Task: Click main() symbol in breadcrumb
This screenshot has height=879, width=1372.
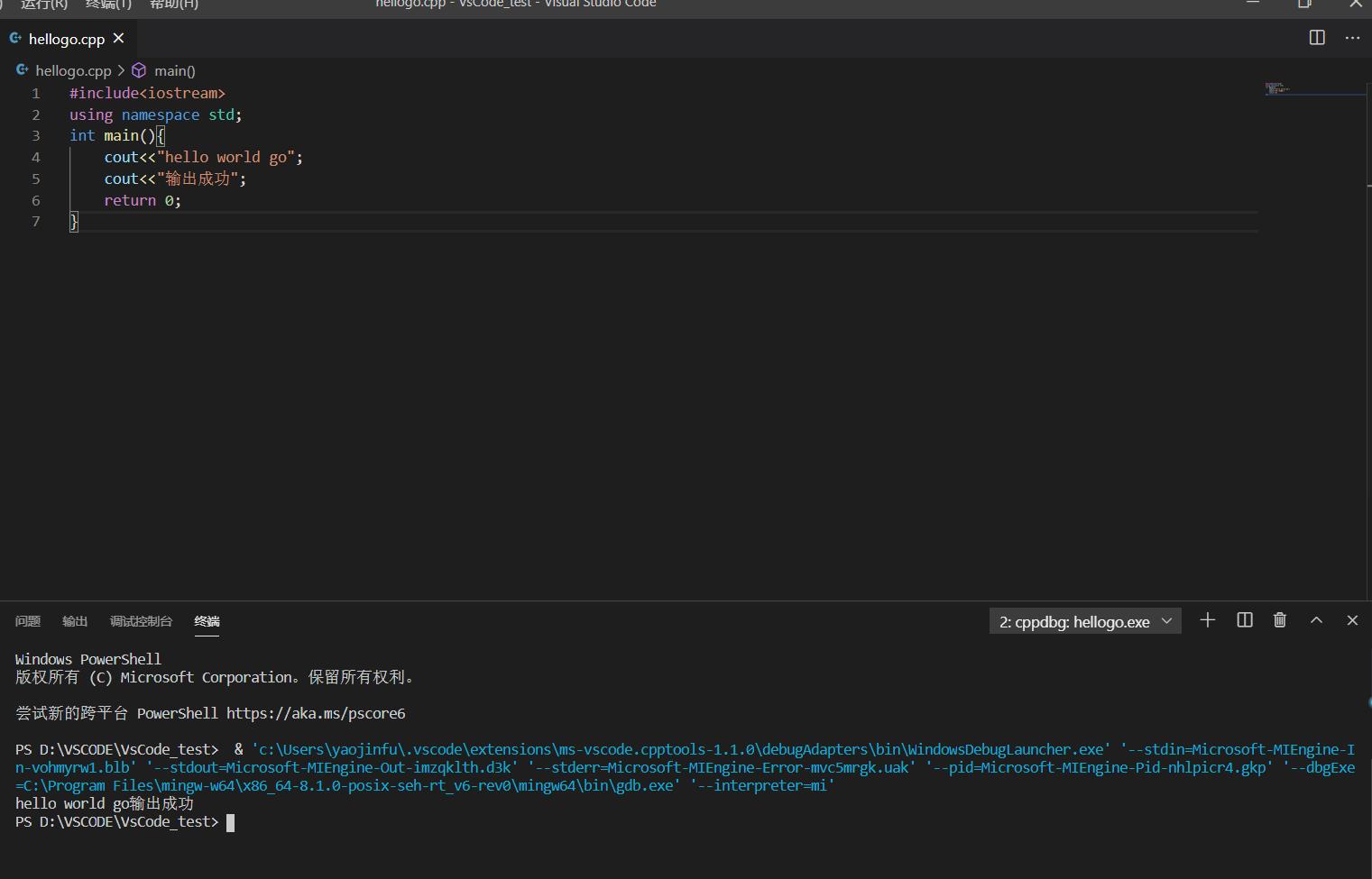Action: click(x=175, y=70)
